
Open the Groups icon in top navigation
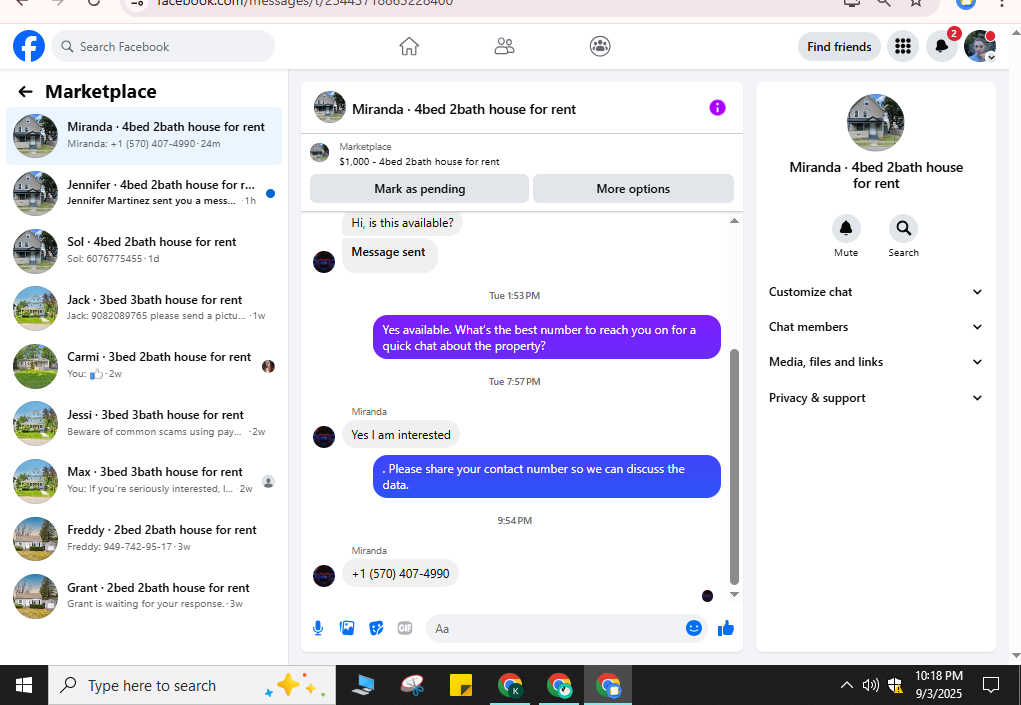point(600,46)
